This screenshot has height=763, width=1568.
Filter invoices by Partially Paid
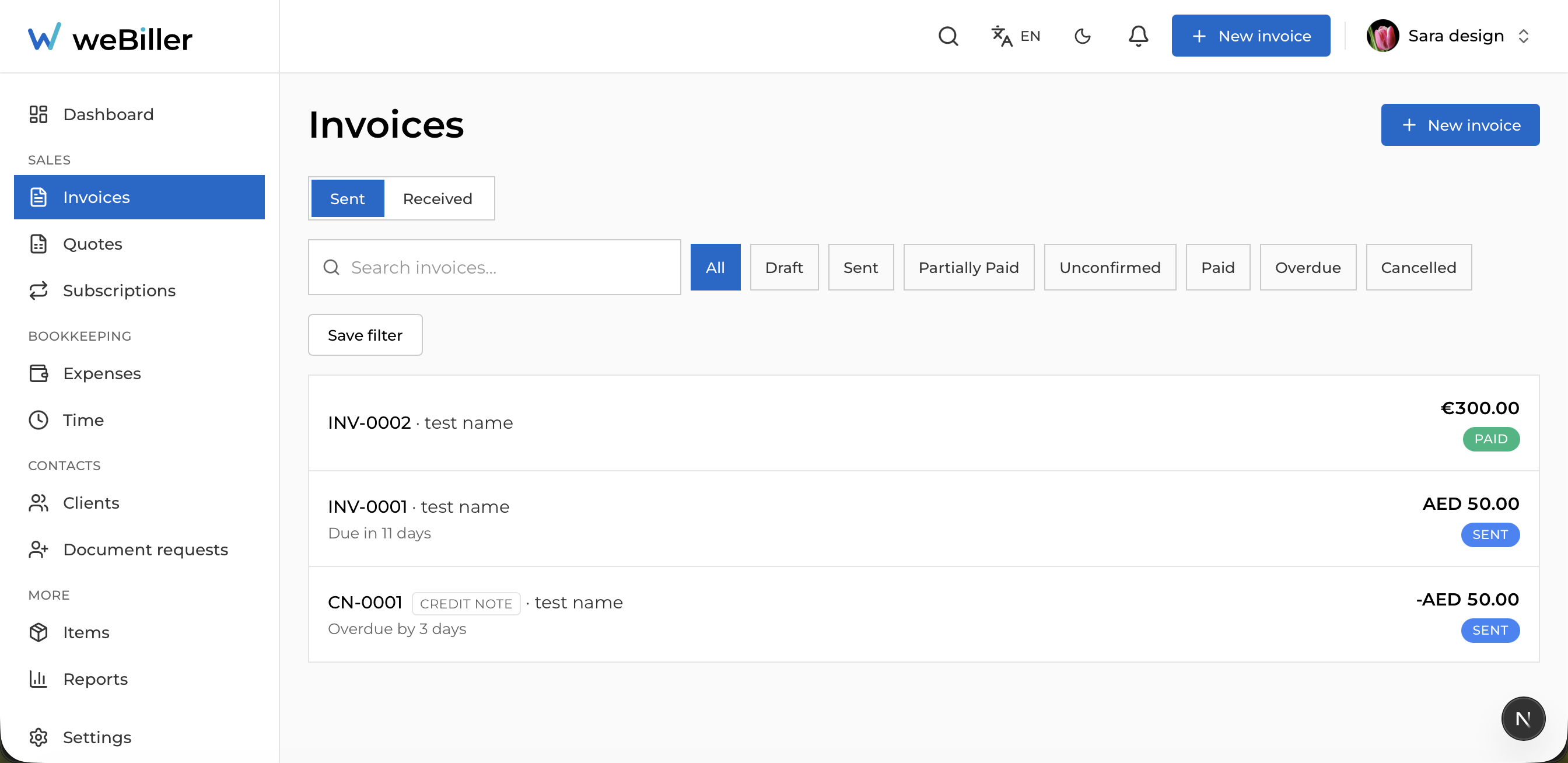tap(968, 267)
